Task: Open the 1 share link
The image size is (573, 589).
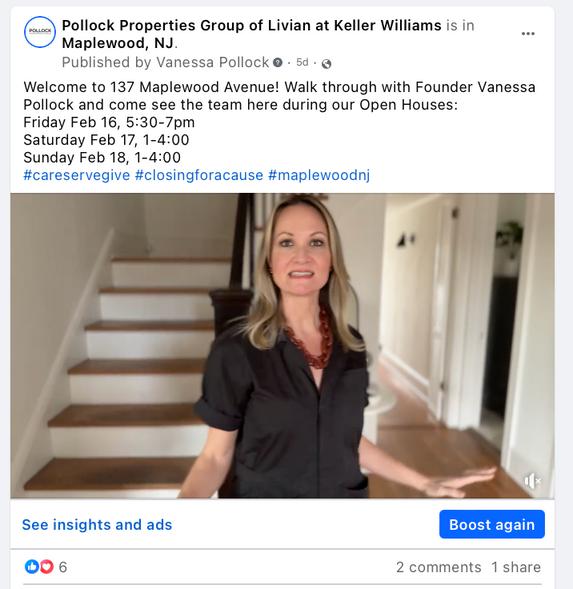Action: point(516,567)
